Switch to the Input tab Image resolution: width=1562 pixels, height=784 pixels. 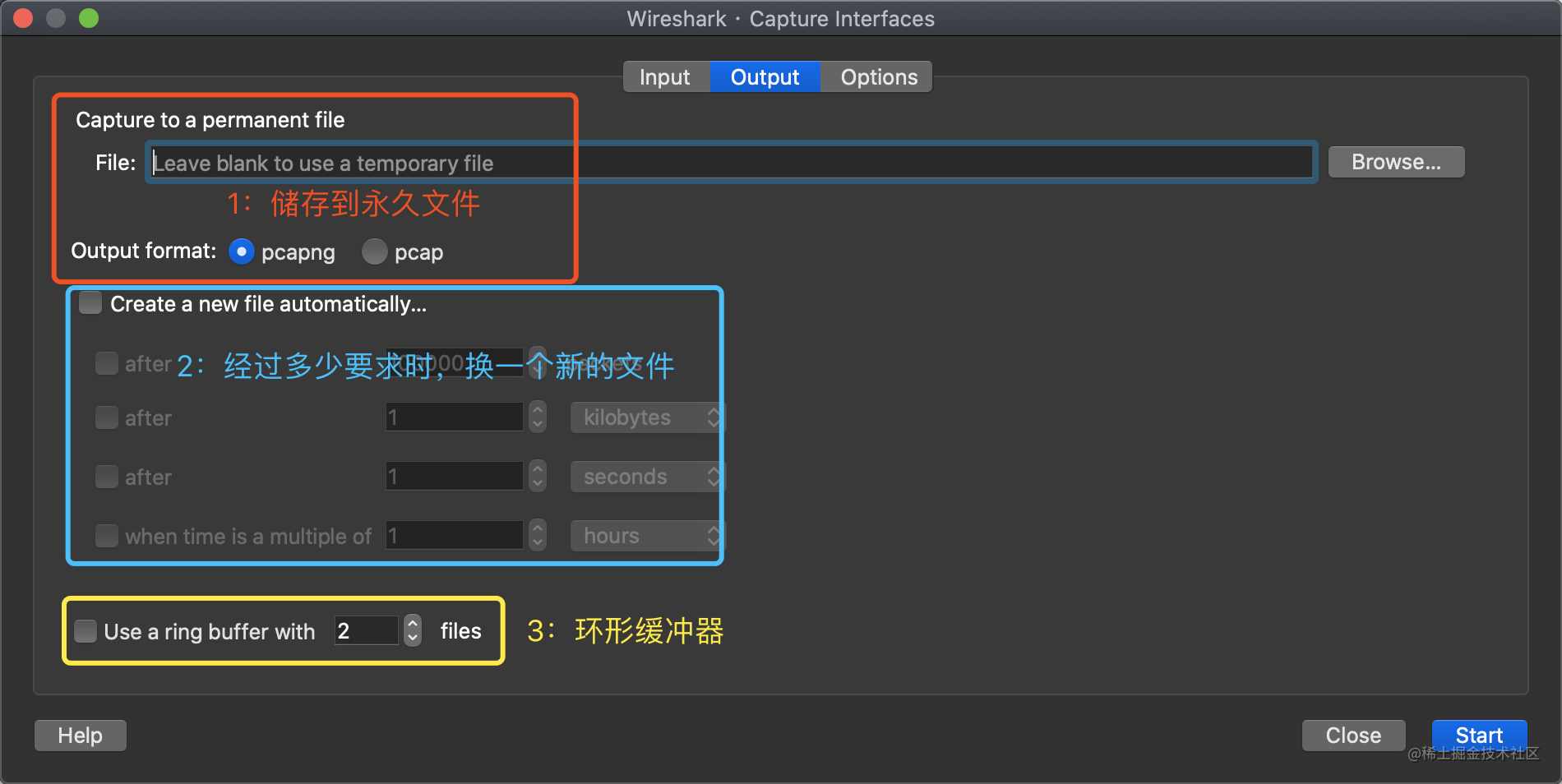666,77
